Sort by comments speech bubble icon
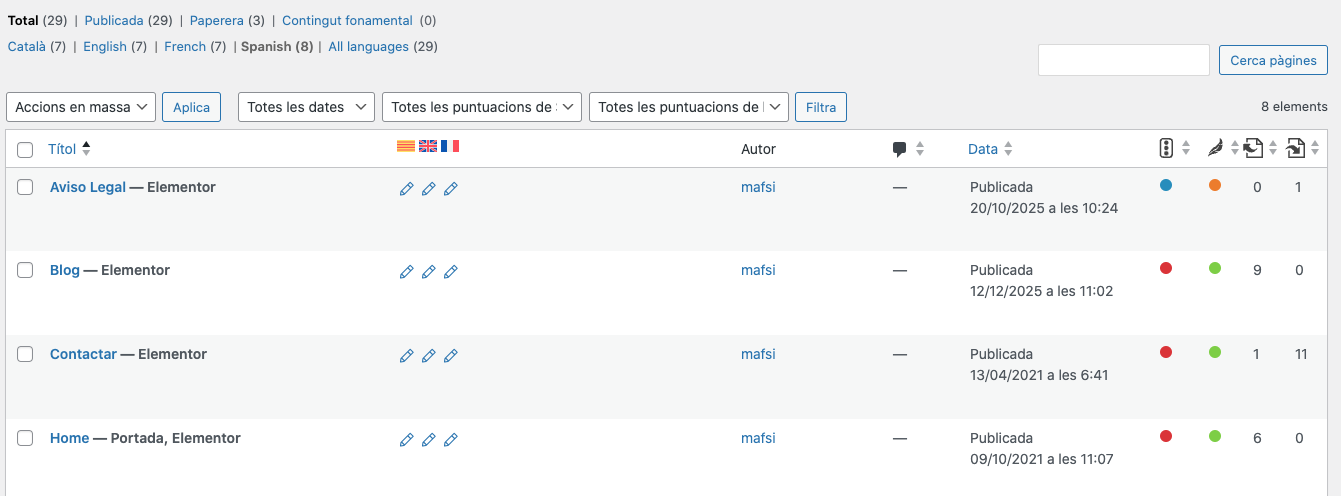 900,150
